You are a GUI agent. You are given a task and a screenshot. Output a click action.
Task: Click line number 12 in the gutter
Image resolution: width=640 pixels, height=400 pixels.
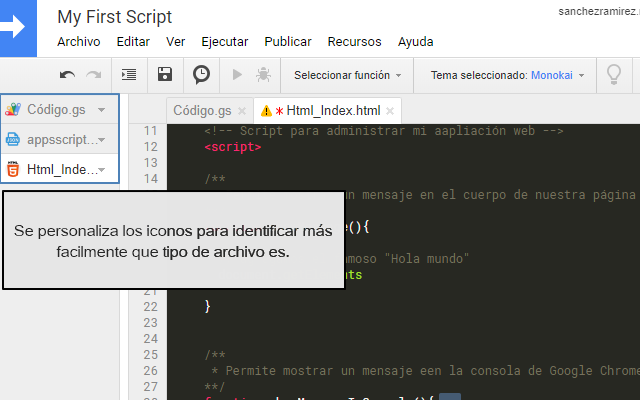[150, 147]
